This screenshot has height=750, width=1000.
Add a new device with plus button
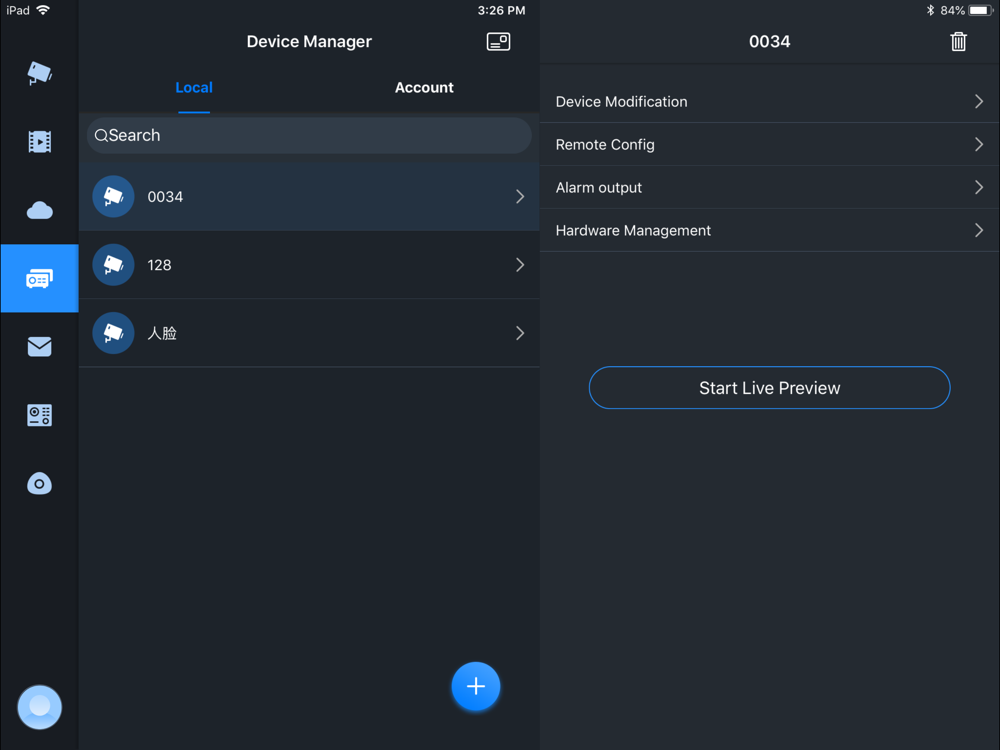[476, 686]
